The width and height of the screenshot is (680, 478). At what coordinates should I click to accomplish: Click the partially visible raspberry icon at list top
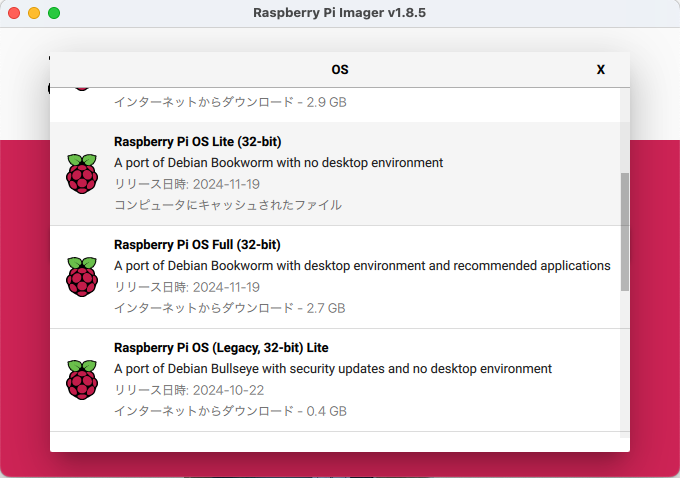pos(82,89)
